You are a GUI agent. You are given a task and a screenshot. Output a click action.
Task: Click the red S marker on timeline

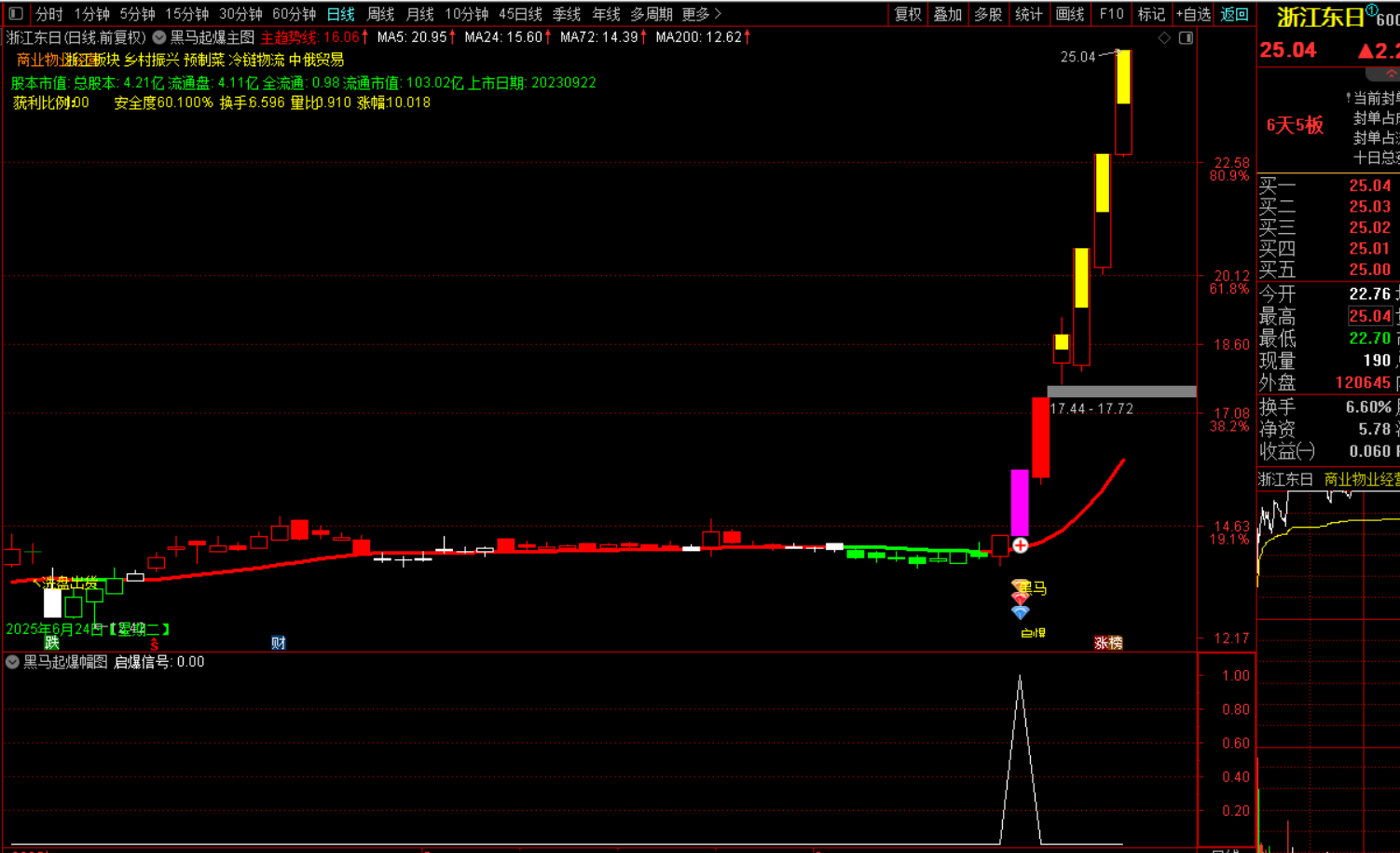(155, 644)
